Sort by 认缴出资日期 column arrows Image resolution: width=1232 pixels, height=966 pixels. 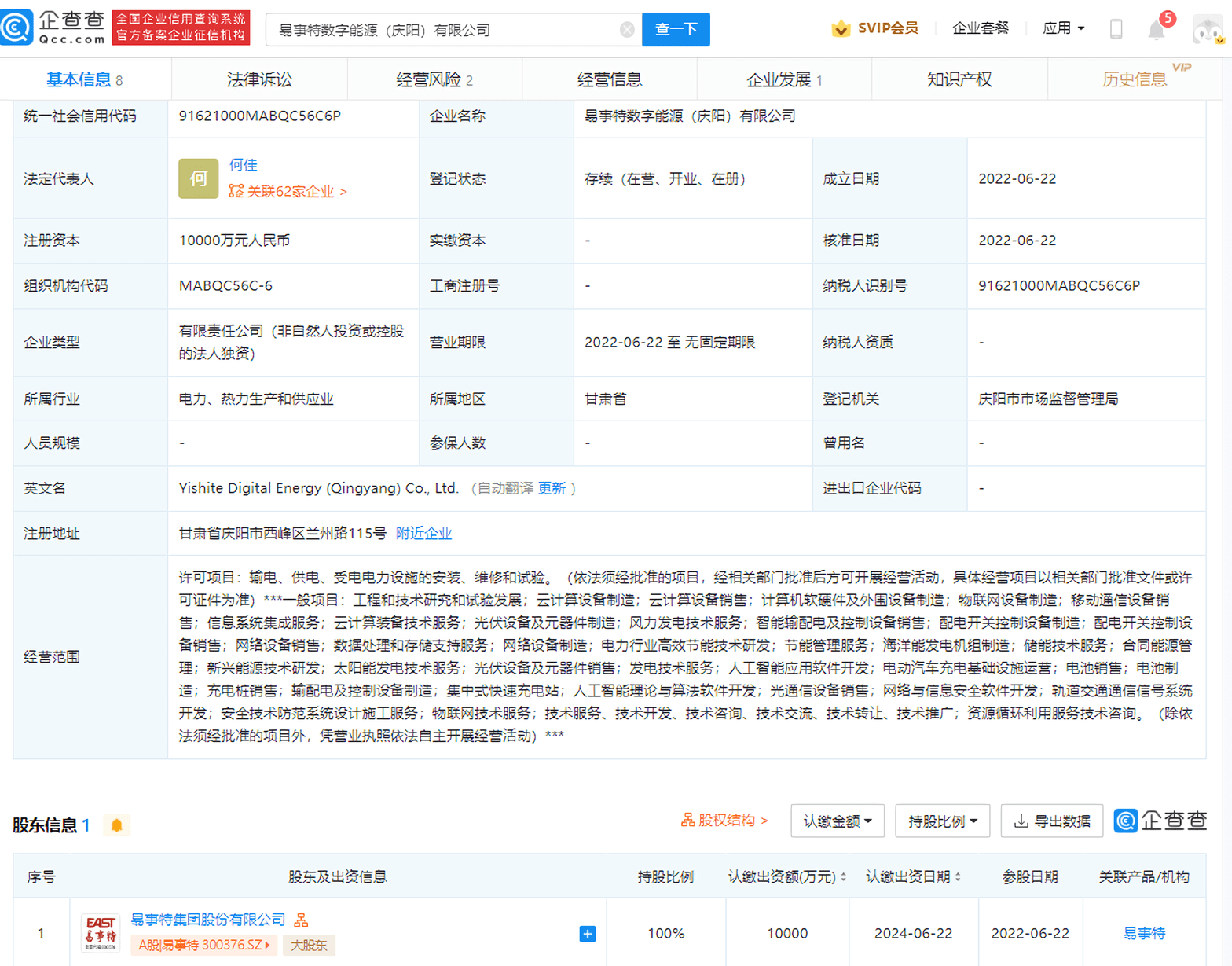point(958,876)
